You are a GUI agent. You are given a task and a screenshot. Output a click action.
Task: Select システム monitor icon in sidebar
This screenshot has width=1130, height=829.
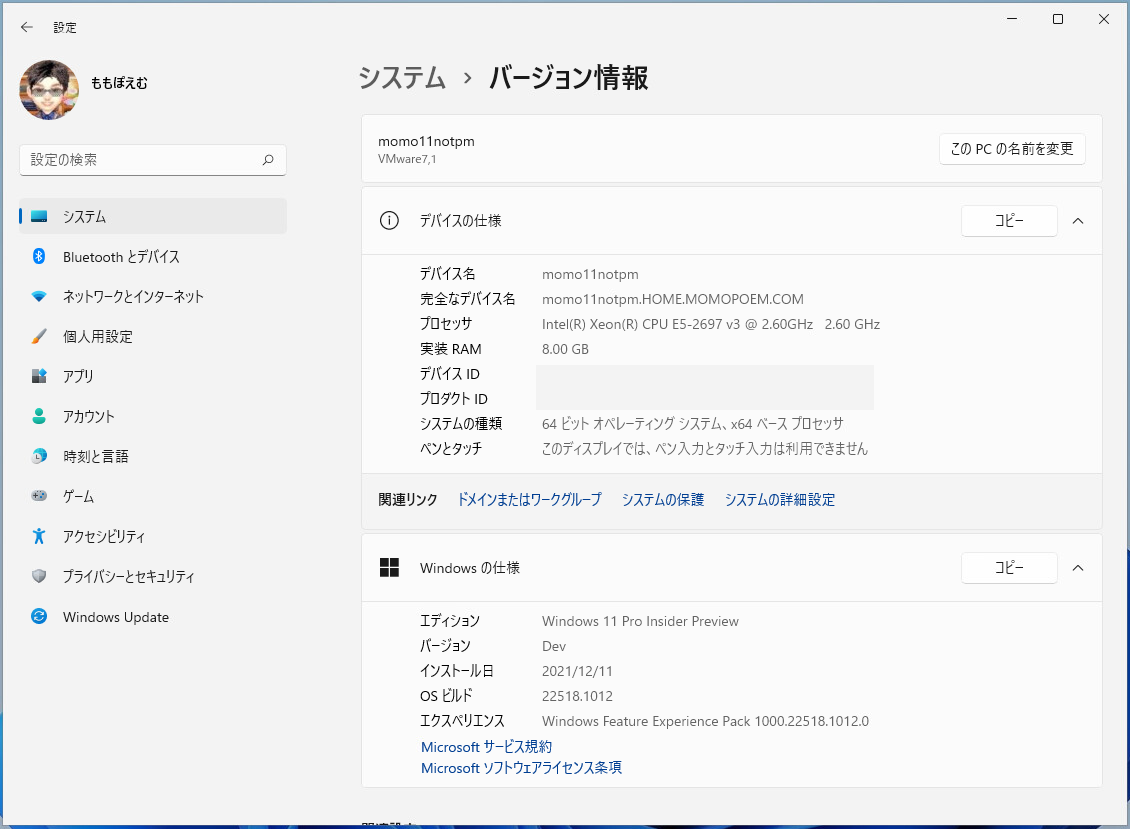pyautogui.click(x=39, y=216)
